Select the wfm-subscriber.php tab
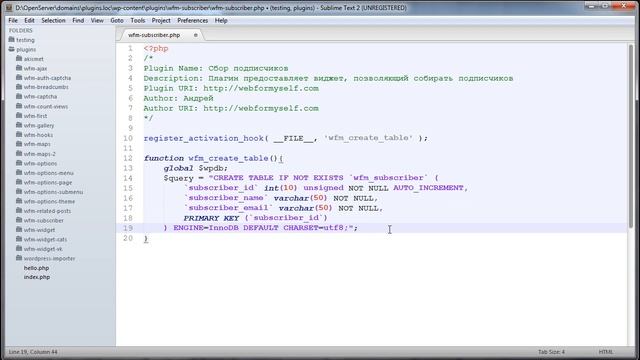640x360 pixels. coord(154,35)
